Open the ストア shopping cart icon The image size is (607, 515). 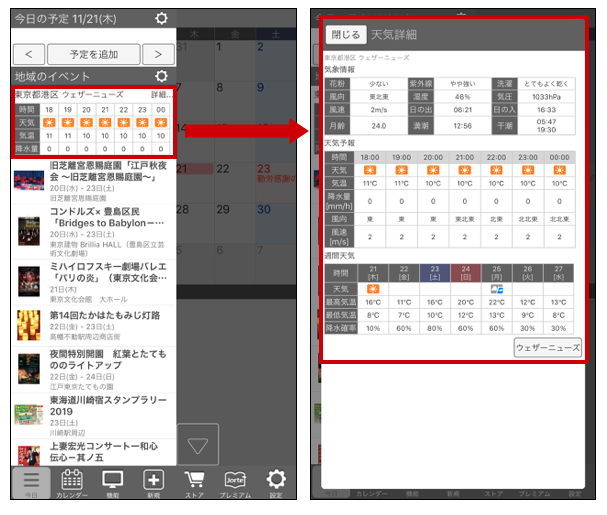[194, 483]
